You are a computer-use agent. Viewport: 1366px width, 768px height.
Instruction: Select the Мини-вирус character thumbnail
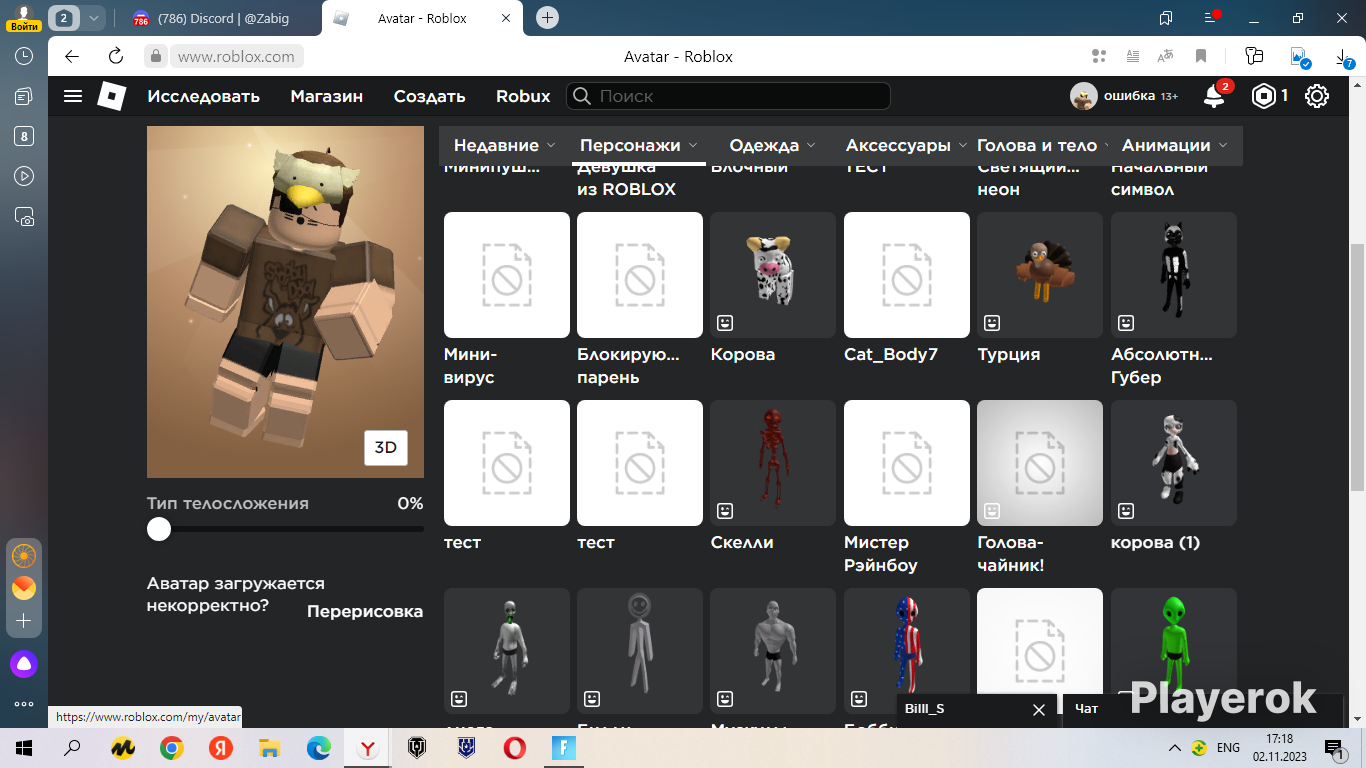(x=507, y=275)
